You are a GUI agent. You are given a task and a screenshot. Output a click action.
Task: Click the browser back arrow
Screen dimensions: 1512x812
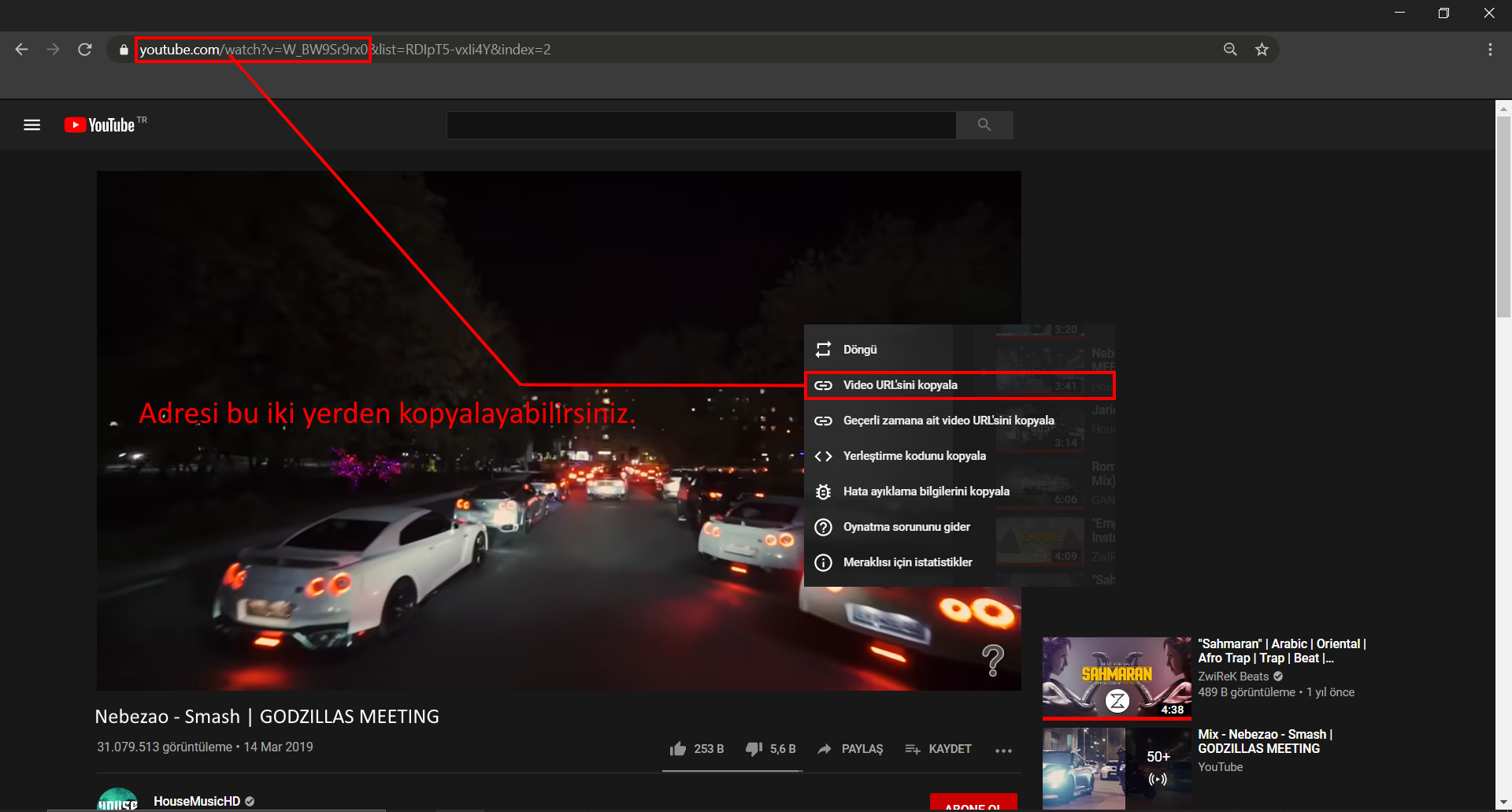[21, 50]
